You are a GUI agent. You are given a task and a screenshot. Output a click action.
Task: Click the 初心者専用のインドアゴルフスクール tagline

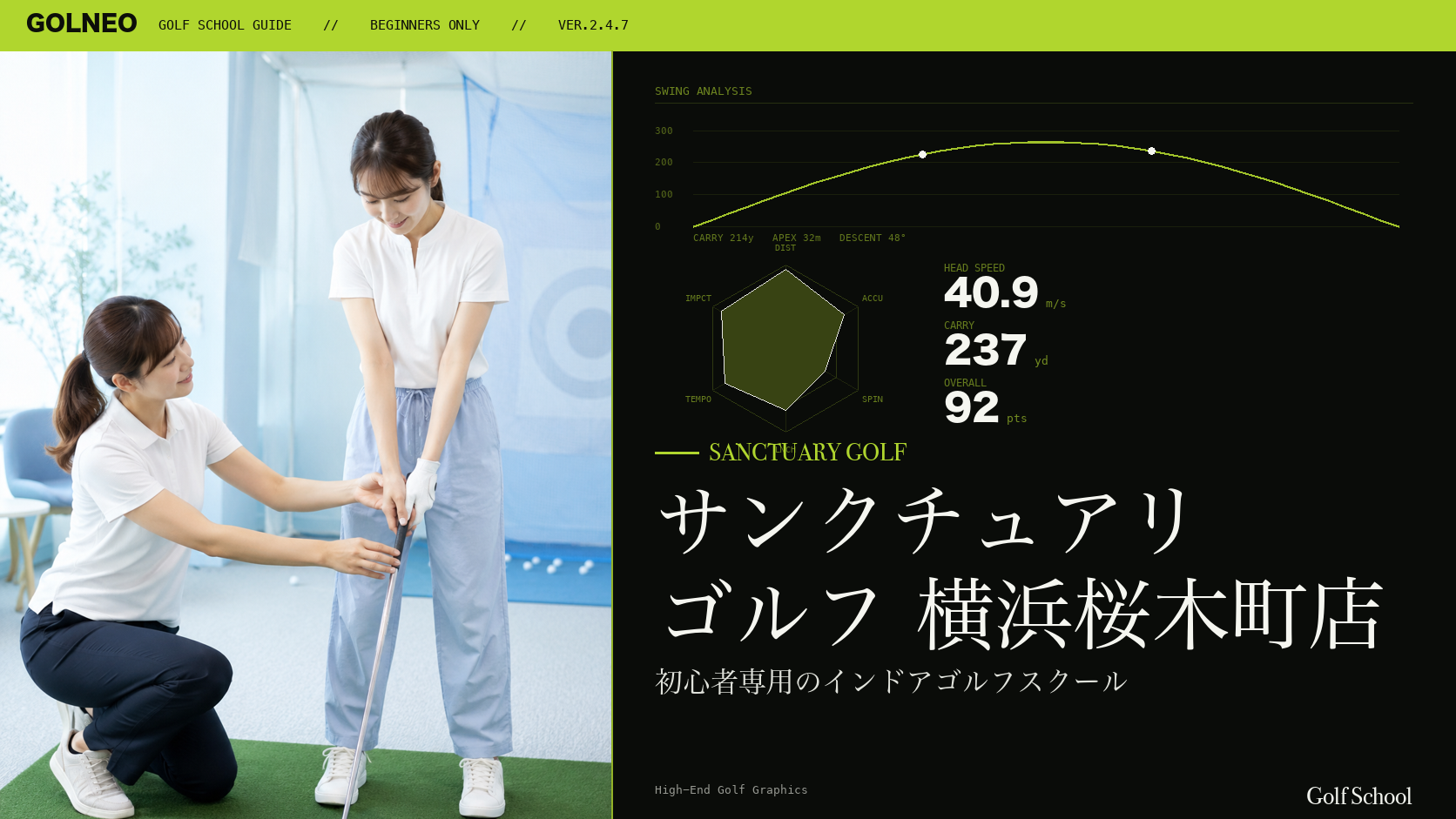point(891,681)
